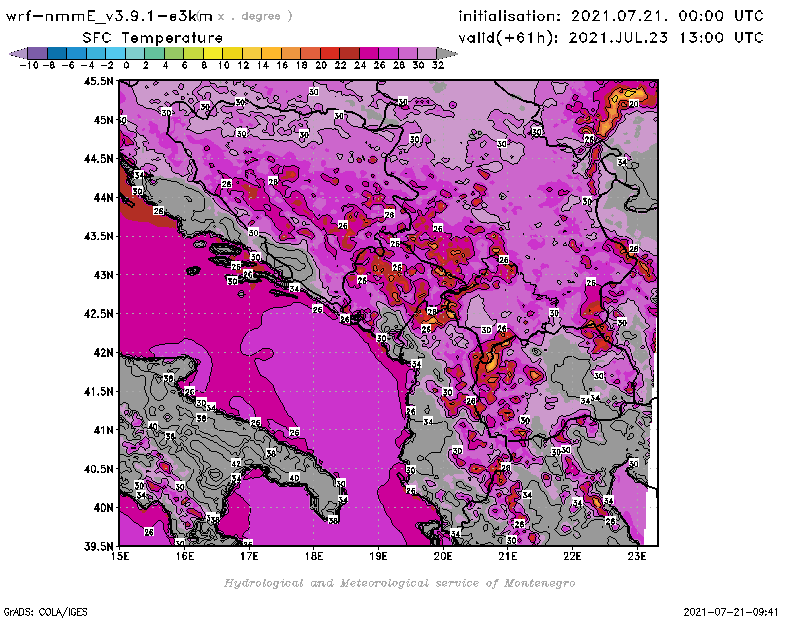
Task: Click the pale lavender 30 to 32 swatch
Action: pos(427,53)
